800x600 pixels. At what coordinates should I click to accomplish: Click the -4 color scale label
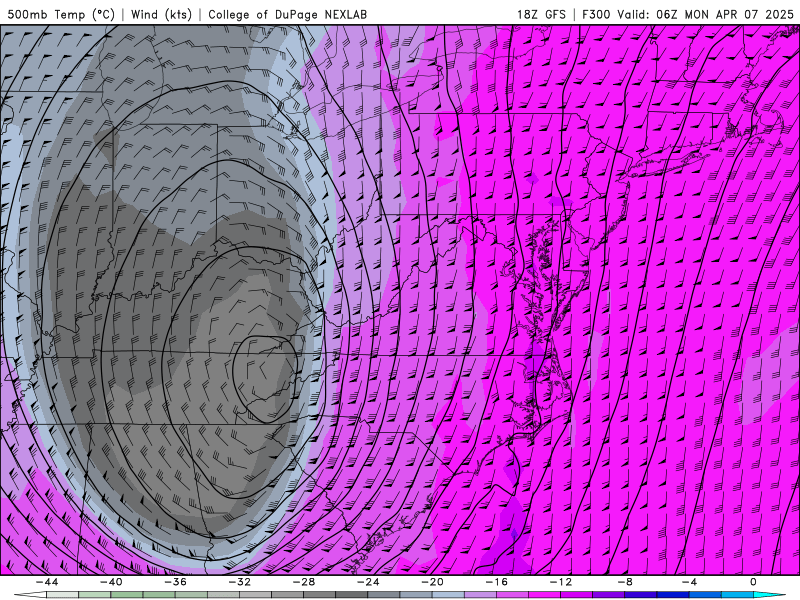tap(689, 582)
